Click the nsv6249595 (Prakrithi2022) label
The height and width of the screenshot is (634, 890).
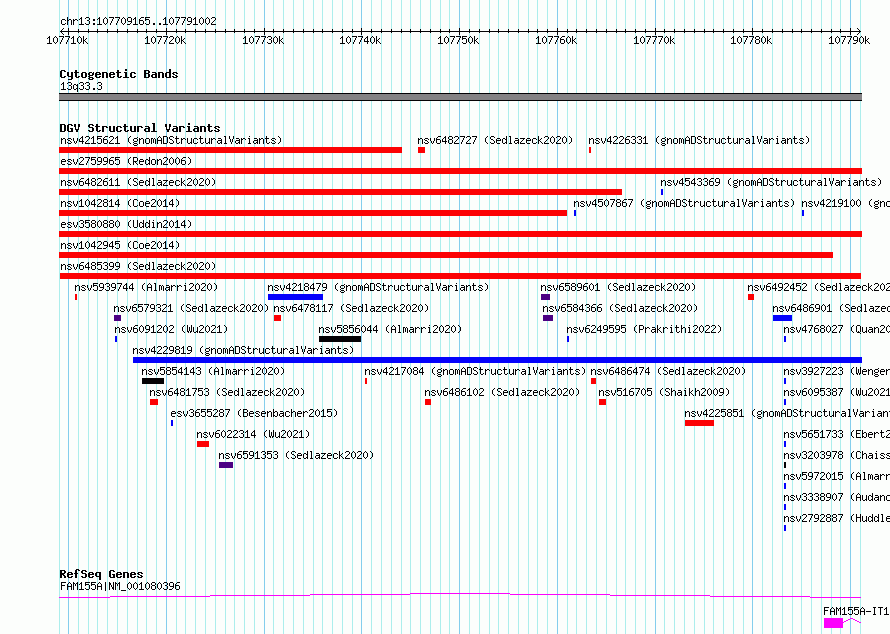tap(644, 329)
